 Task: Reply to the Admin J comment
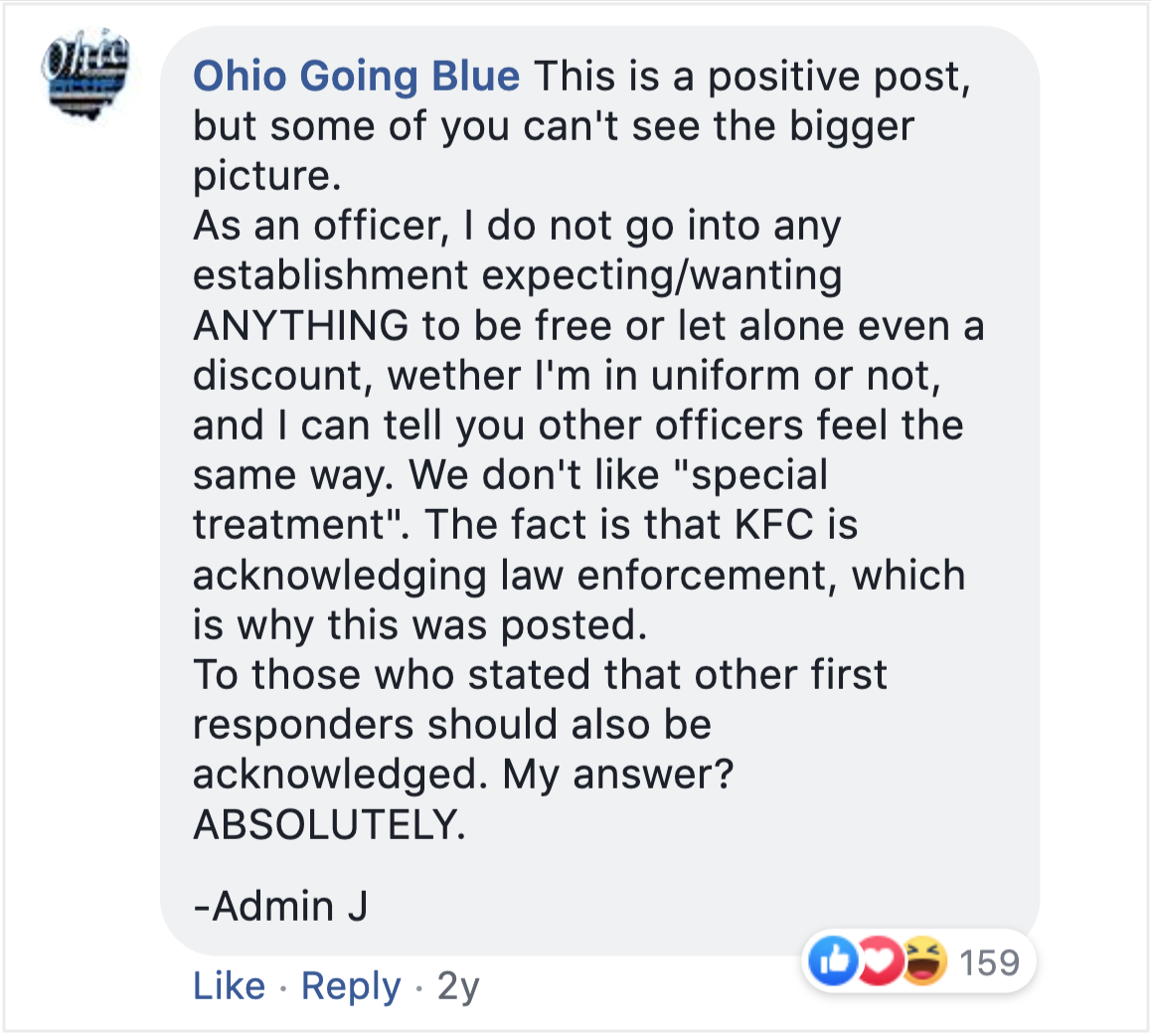pos(351,985)
